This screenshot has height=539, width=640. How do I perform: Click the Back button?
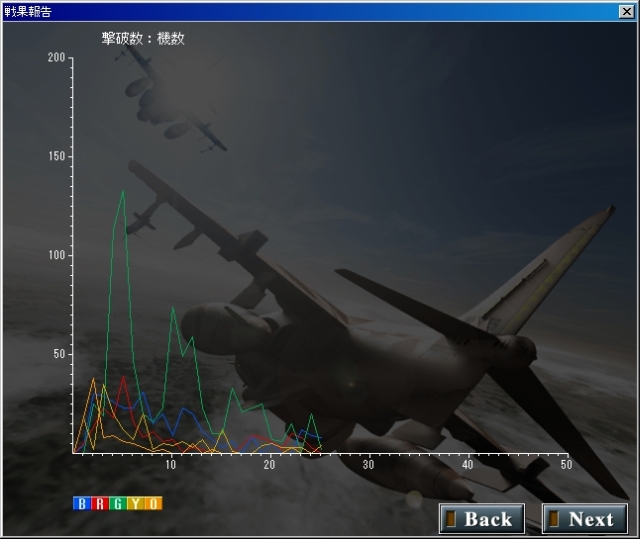pyautogui.click(x=482, y=519)
